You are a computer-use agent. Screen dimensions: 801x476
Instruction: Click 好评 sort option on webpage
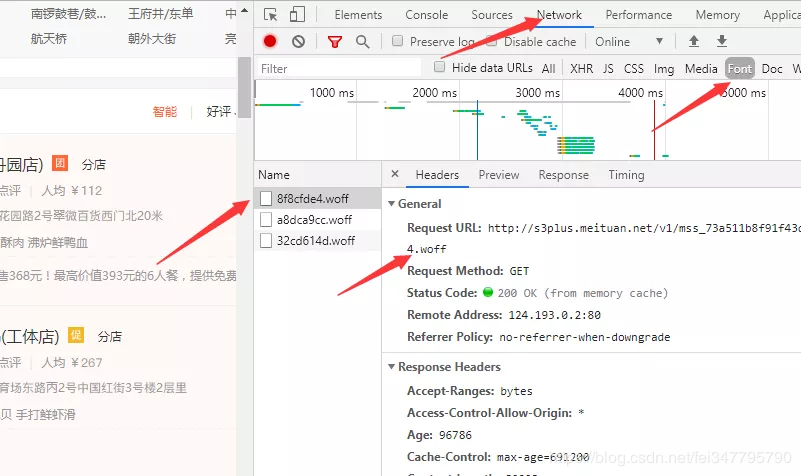tap(219, 111)
